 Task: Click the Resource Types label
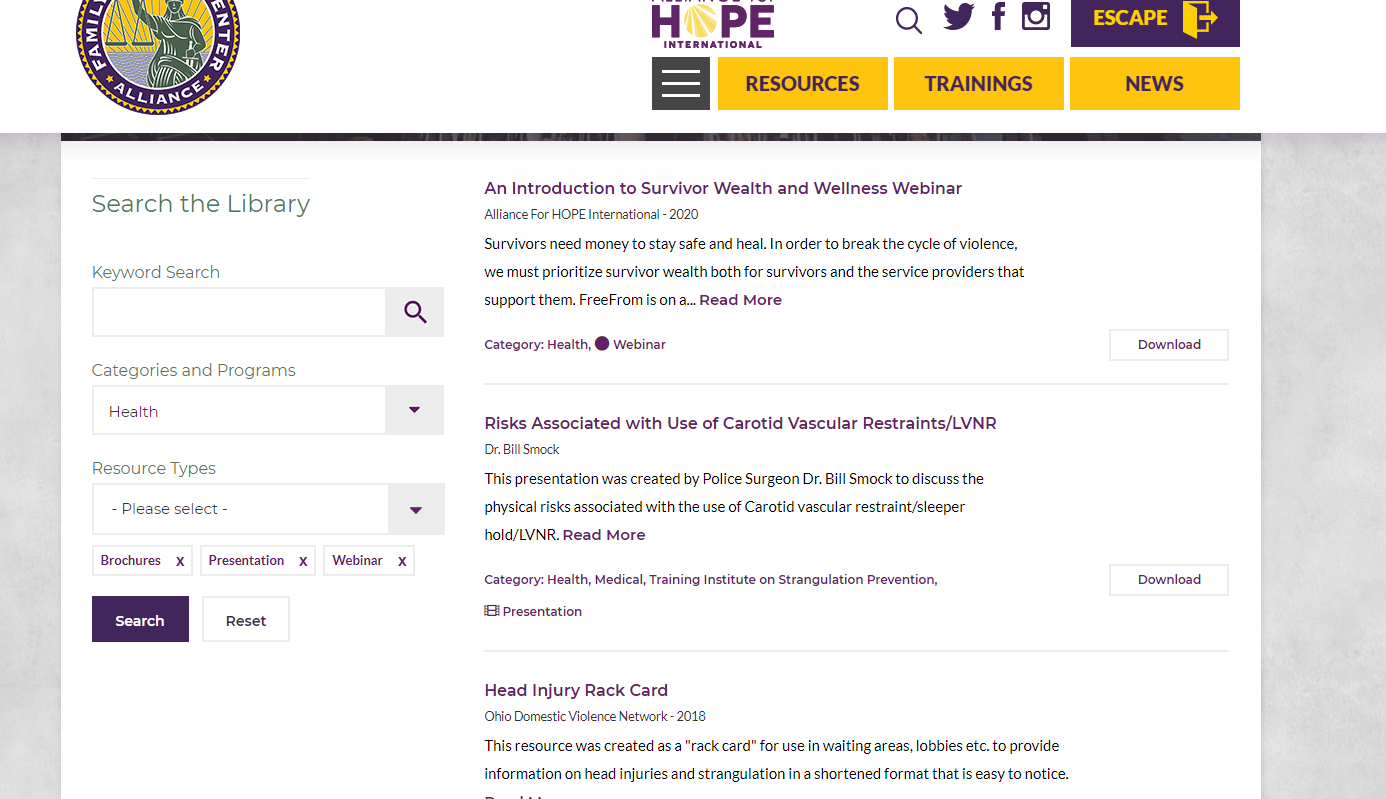(x=154, y=468)
